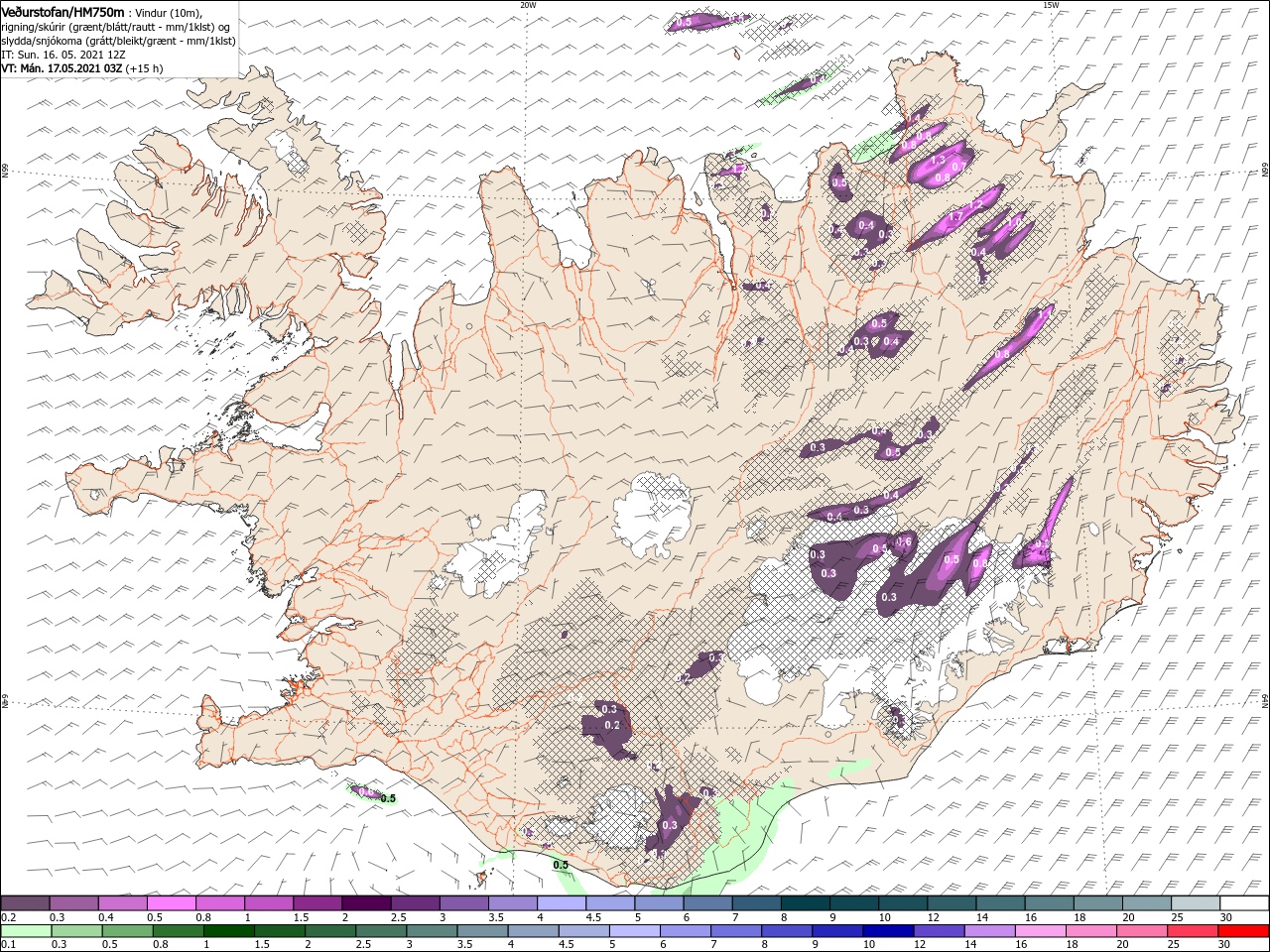Pick the 8 dark teal snow-scale swatch

(x=806, y=902)
